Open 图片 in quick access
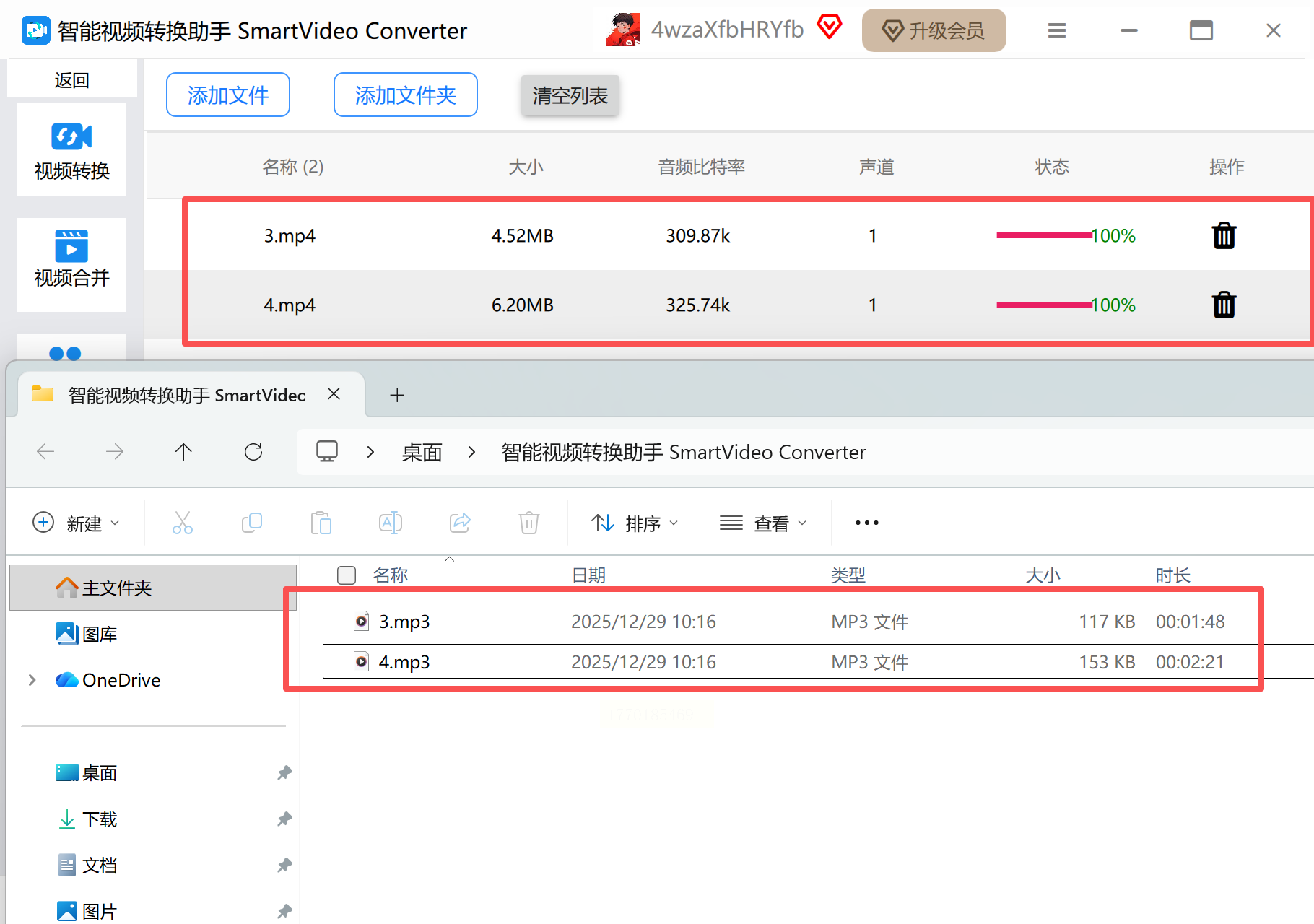 tap(87, 911)
